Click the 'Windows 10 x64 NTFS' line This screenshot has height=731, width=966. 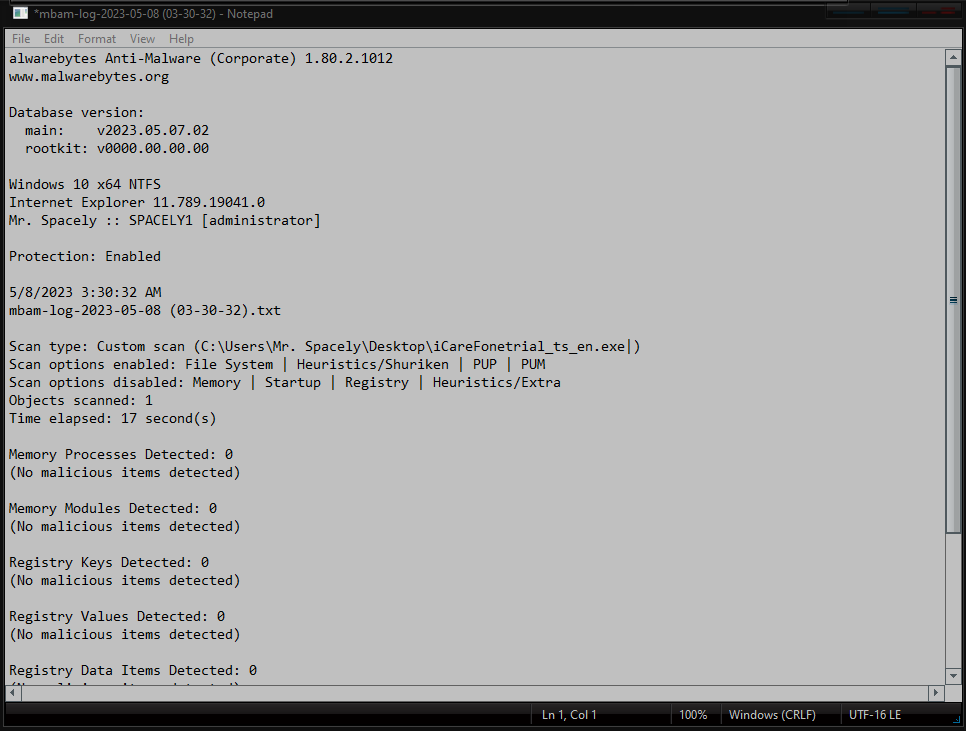click(85, 185)
